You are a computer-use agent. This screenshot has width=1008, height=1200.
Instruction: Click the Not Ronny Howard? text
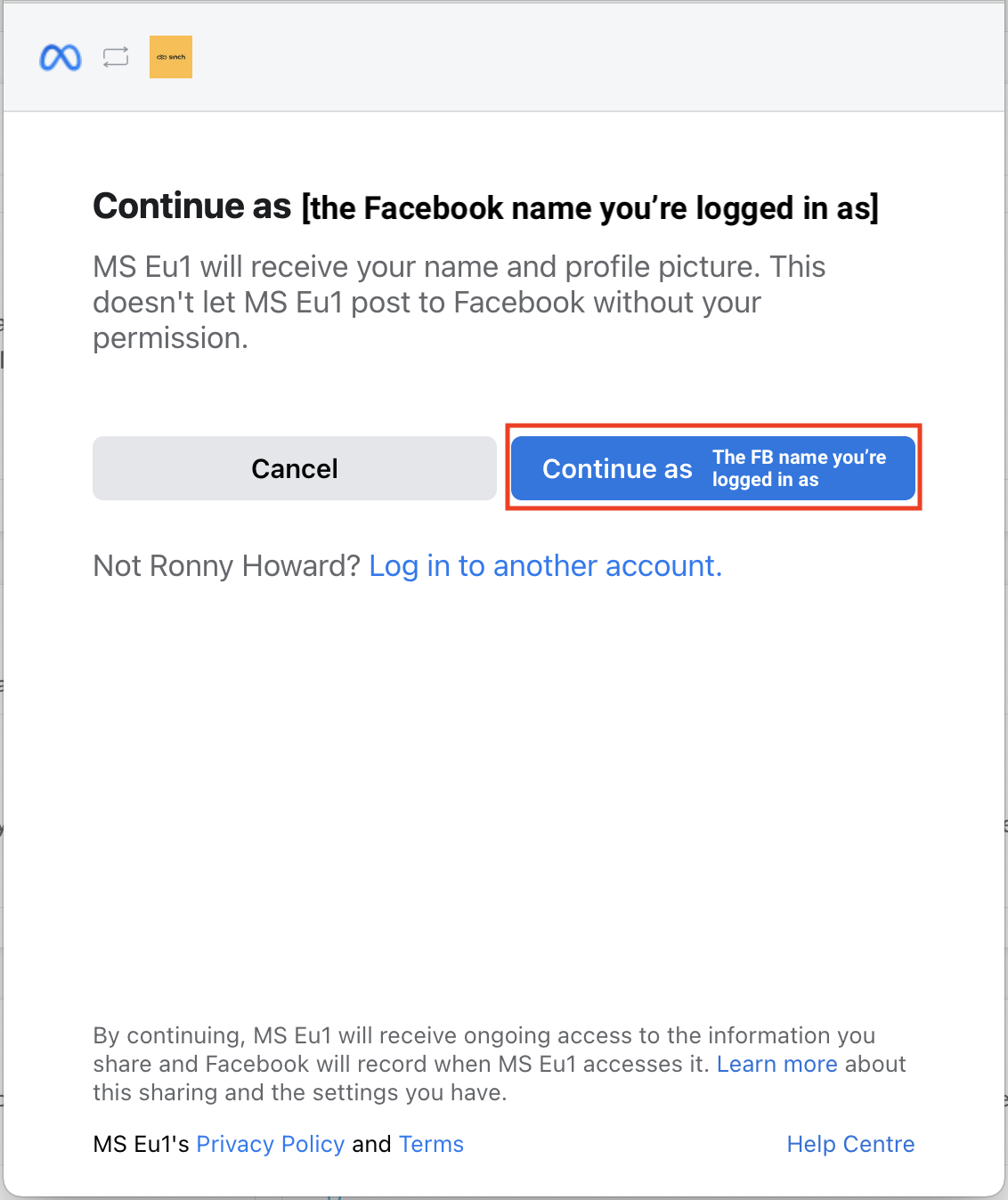[x=227, y=566]
